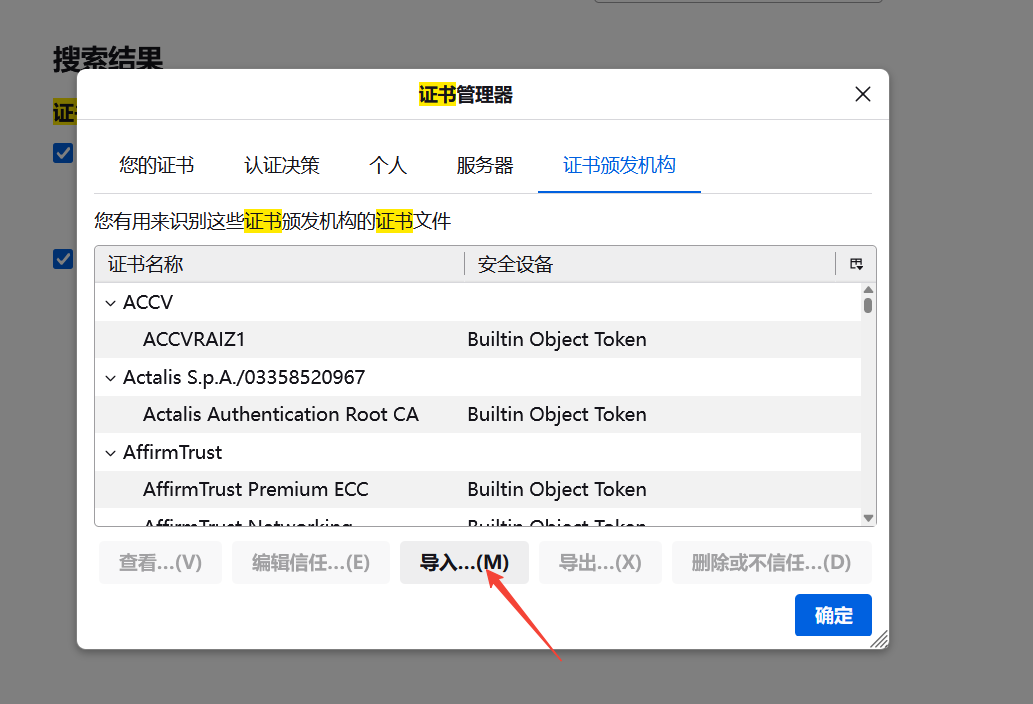Click the 导入...(M) button
Screen dimensions: 1033x704
pyautogui.click(x=464, y=562)
